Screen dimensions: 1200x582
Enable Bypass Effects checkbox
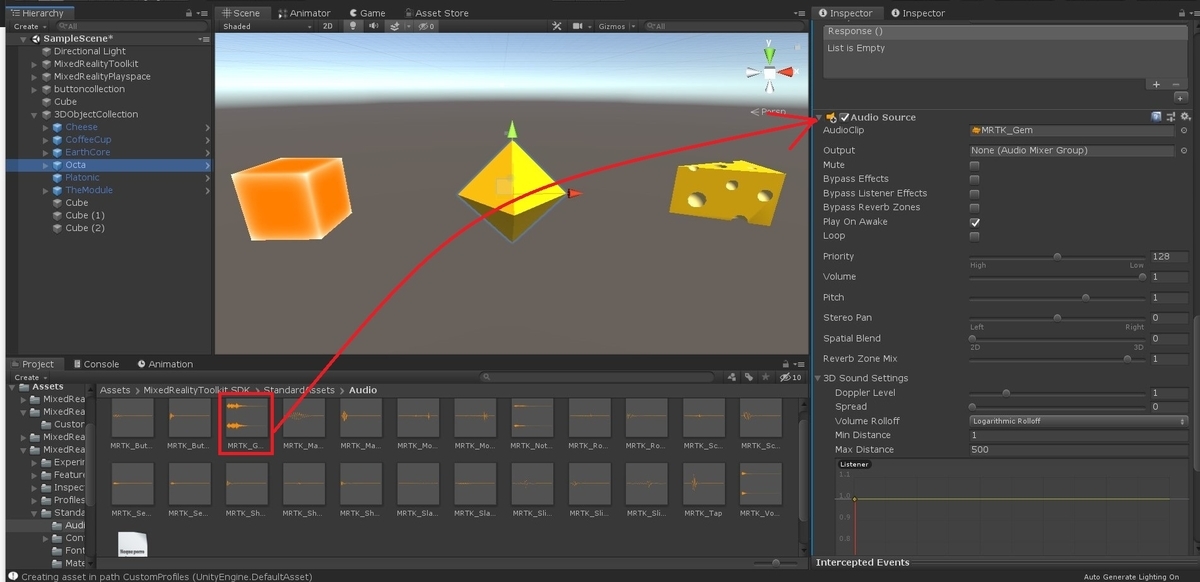[975, 179]
